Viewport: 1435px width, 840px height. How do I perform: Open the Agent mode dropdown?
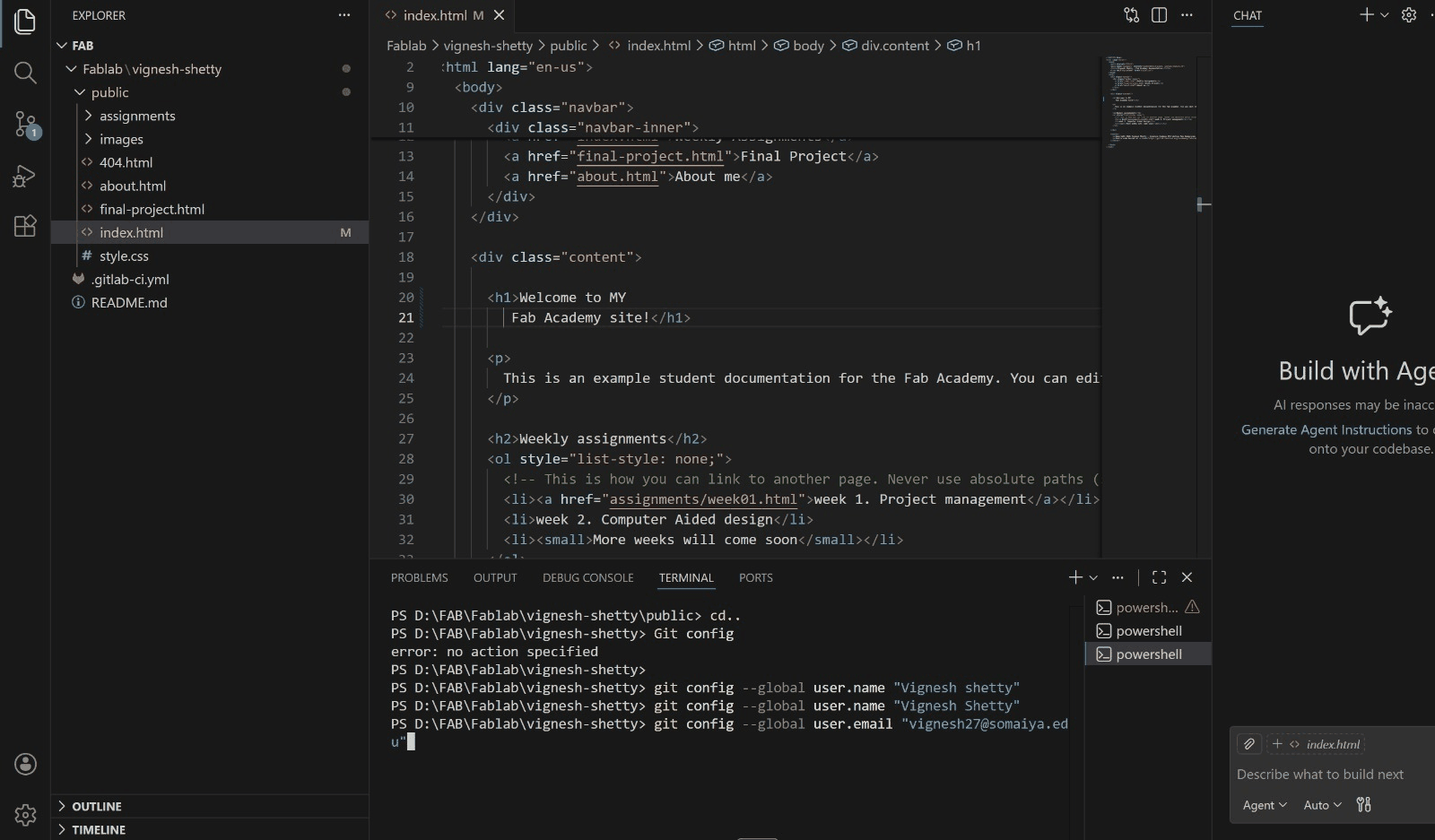1265,805
